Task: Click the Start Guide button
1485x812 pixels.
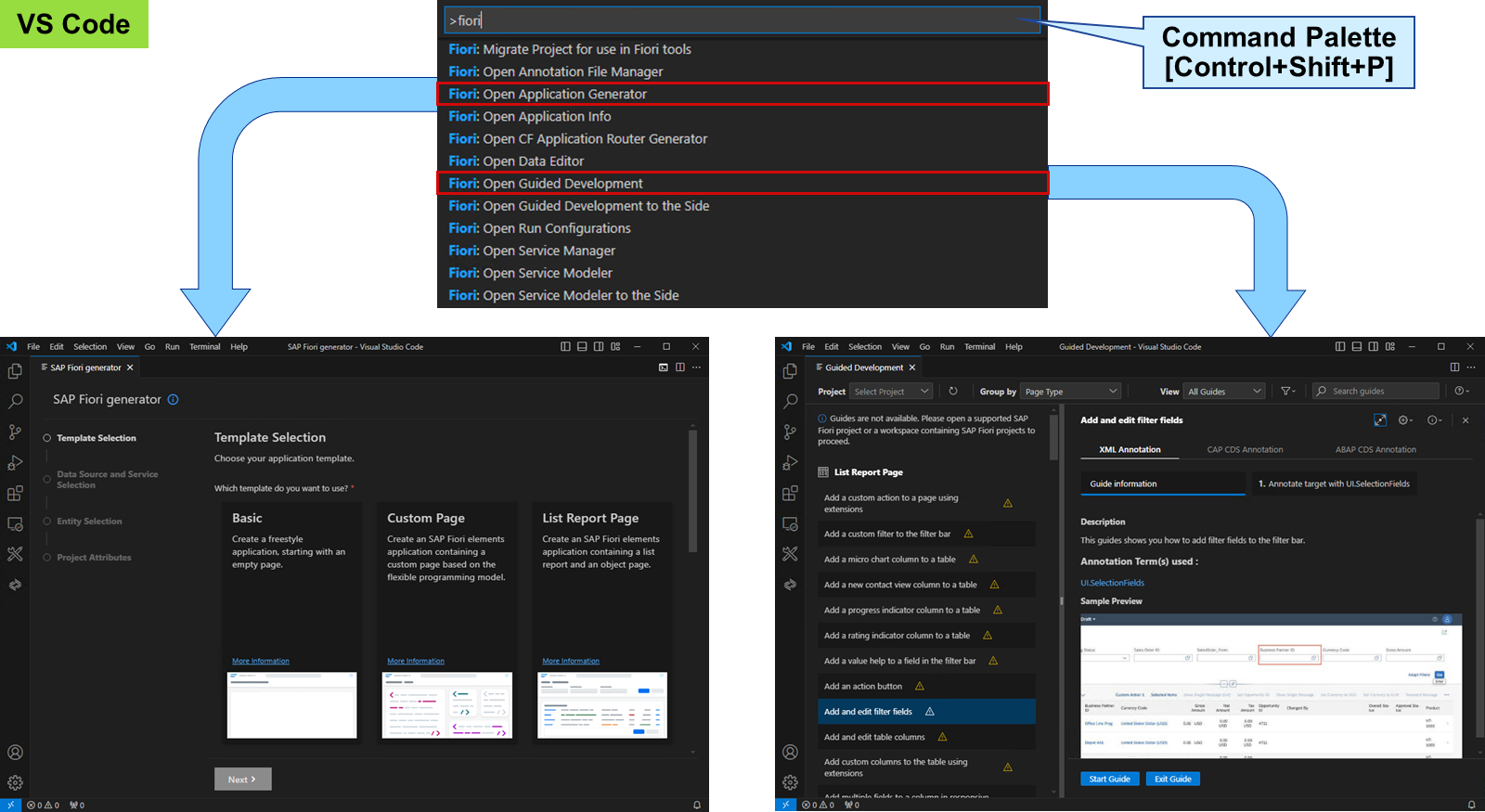Action: pyautogui.click(x=1109, y=779)
